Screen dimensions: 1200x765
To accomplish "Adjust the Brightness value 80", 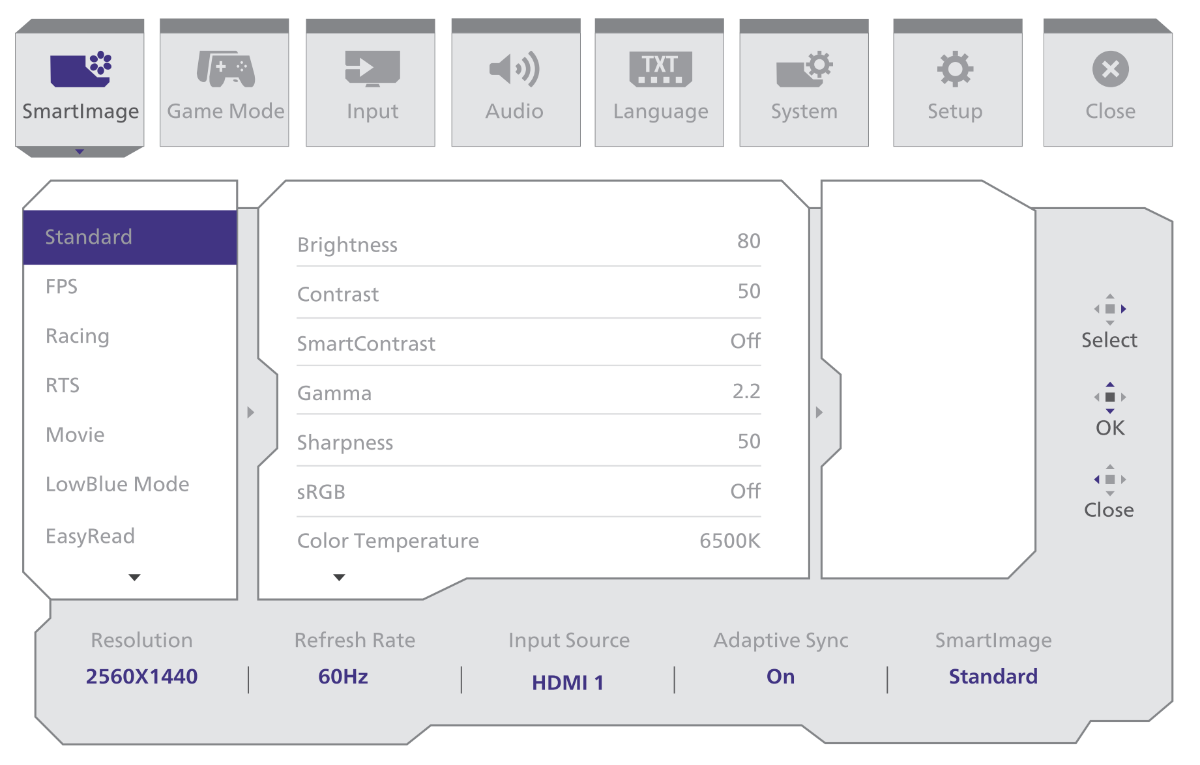I will pyautogui.click(x=748, y=242).
